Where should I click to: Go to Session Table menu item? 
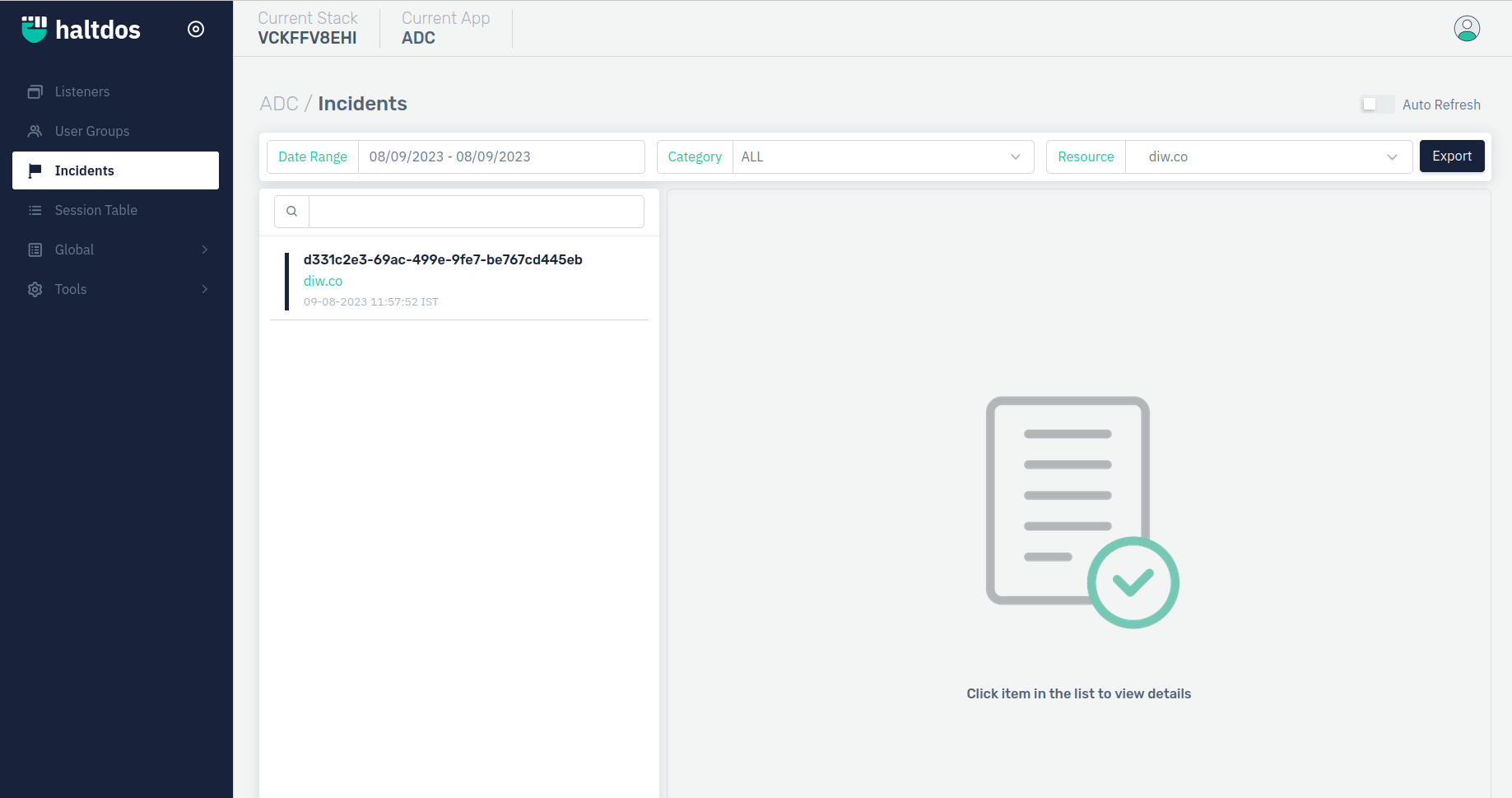95,210
